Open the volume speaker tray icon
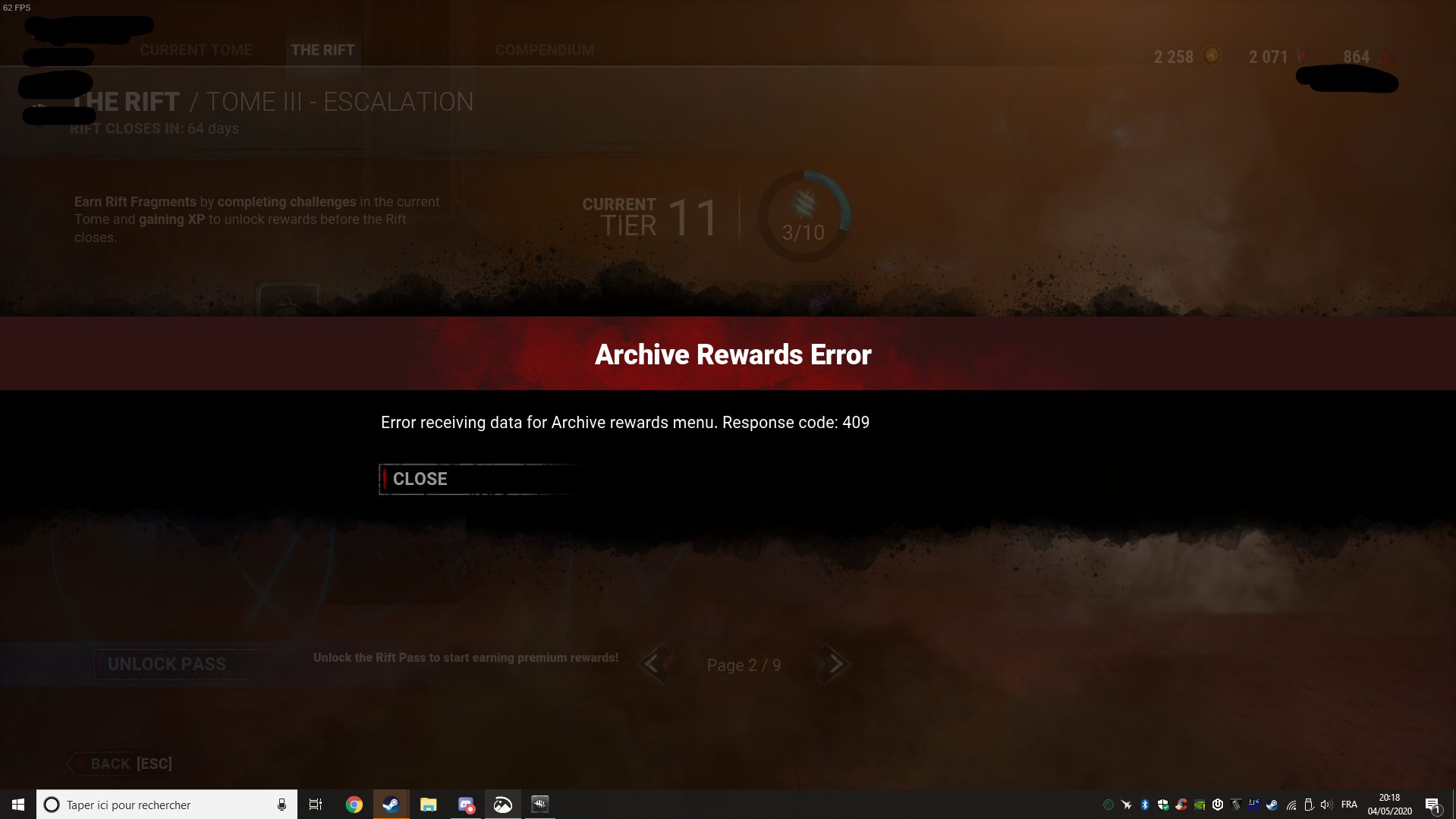 [1326, 805]
